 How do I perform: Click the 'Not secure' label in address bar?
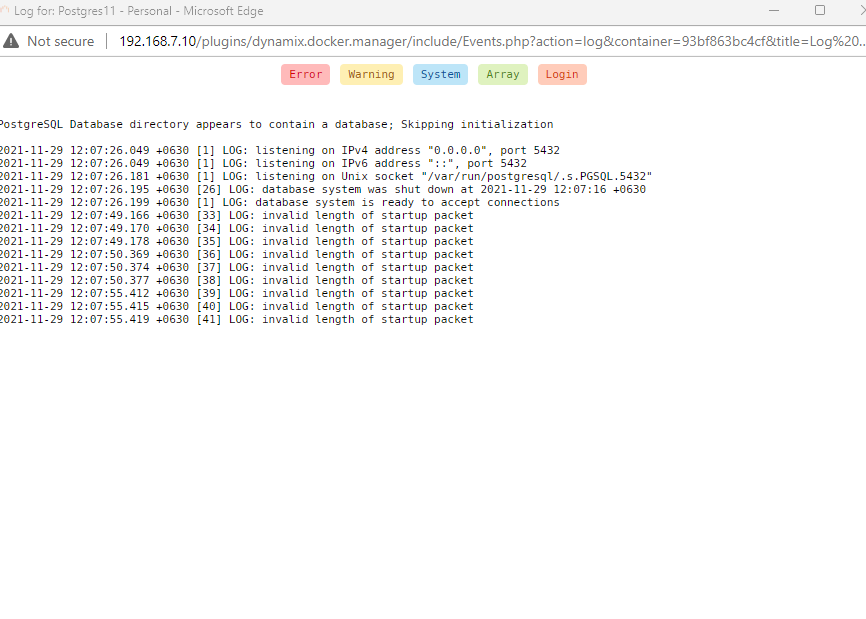[x=61, y=41]
